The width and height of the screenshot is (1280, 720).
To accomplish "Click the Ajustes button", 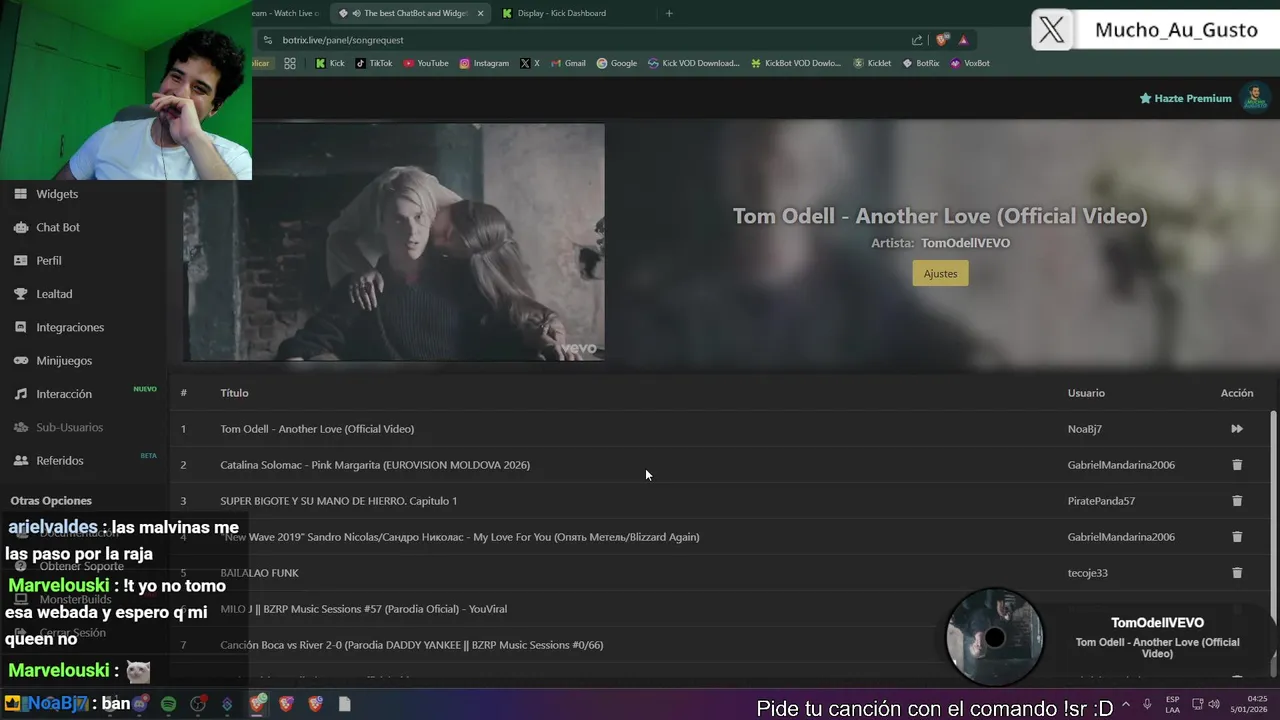I will coord(940,273).
